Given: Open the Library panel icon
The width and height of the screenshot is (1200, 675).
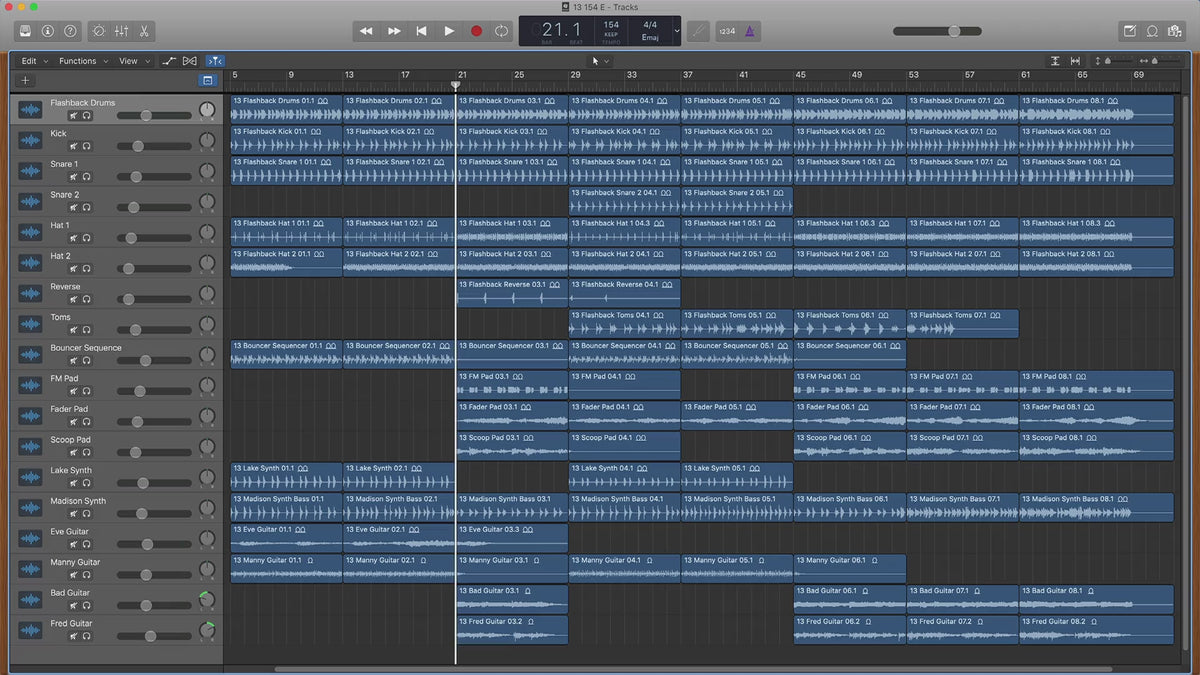Looking at the screenshot, I should click(24, 31).
